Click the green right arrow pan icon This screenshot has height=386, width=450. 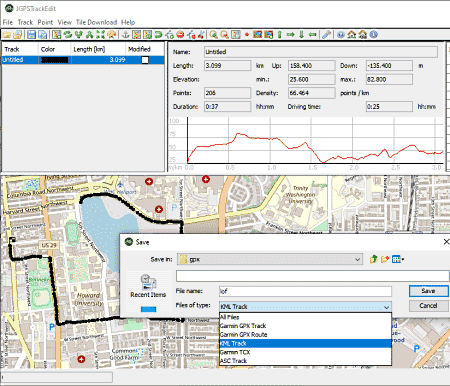(x=291, y=35)
